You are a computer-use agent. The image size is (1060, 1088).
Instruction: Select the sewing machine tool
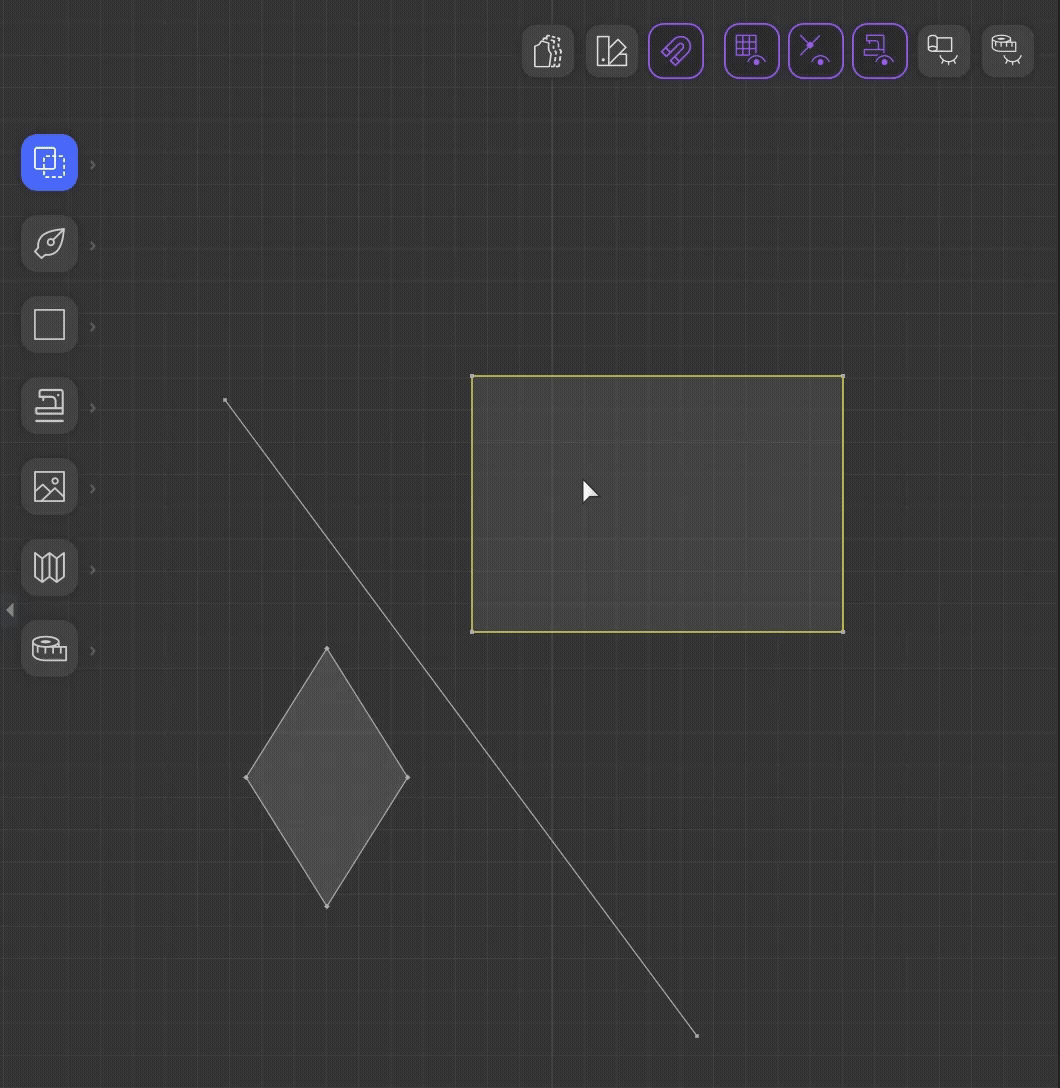[49, 406]
